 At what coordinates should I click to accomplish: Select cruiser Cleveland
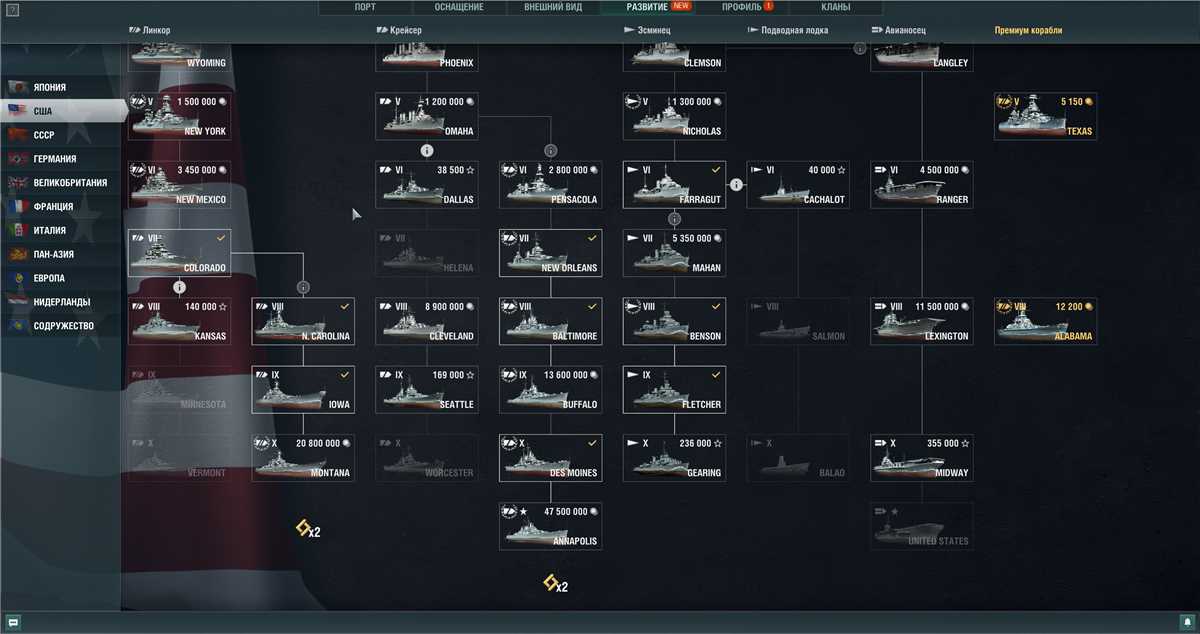coord(427,321)
